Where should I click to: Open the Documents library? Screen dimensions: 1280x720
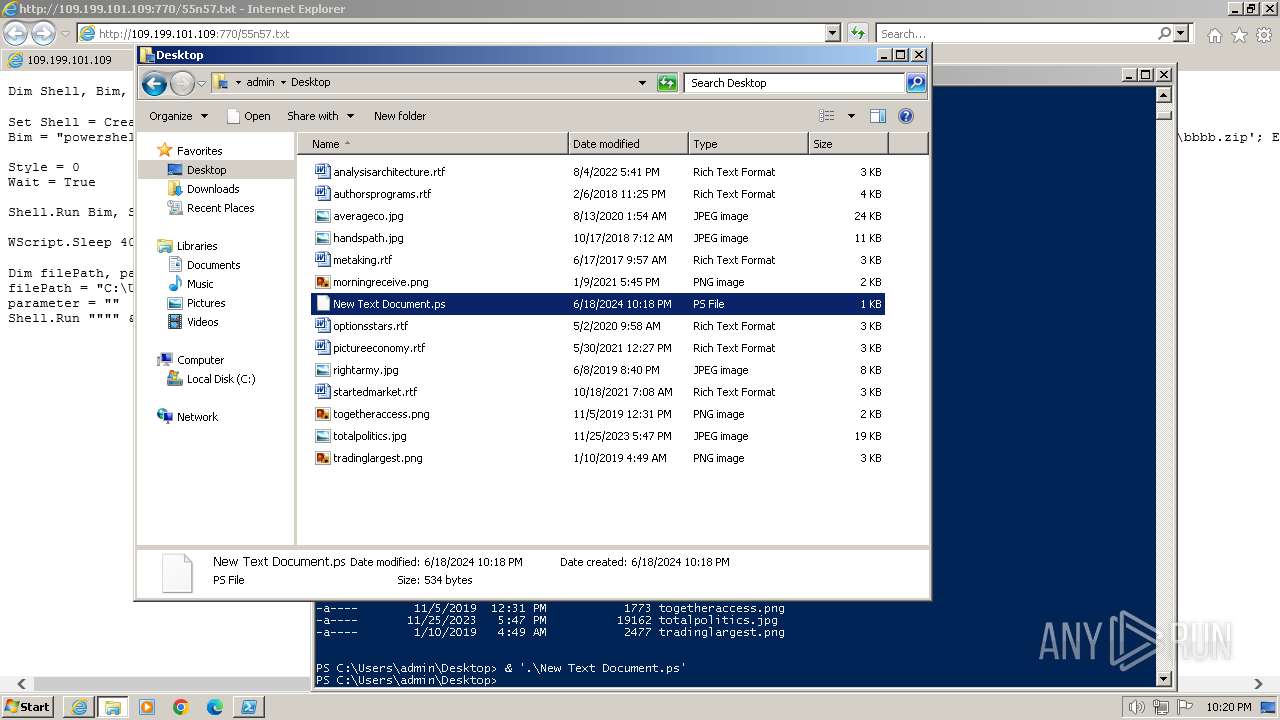(x=213, y=265)
